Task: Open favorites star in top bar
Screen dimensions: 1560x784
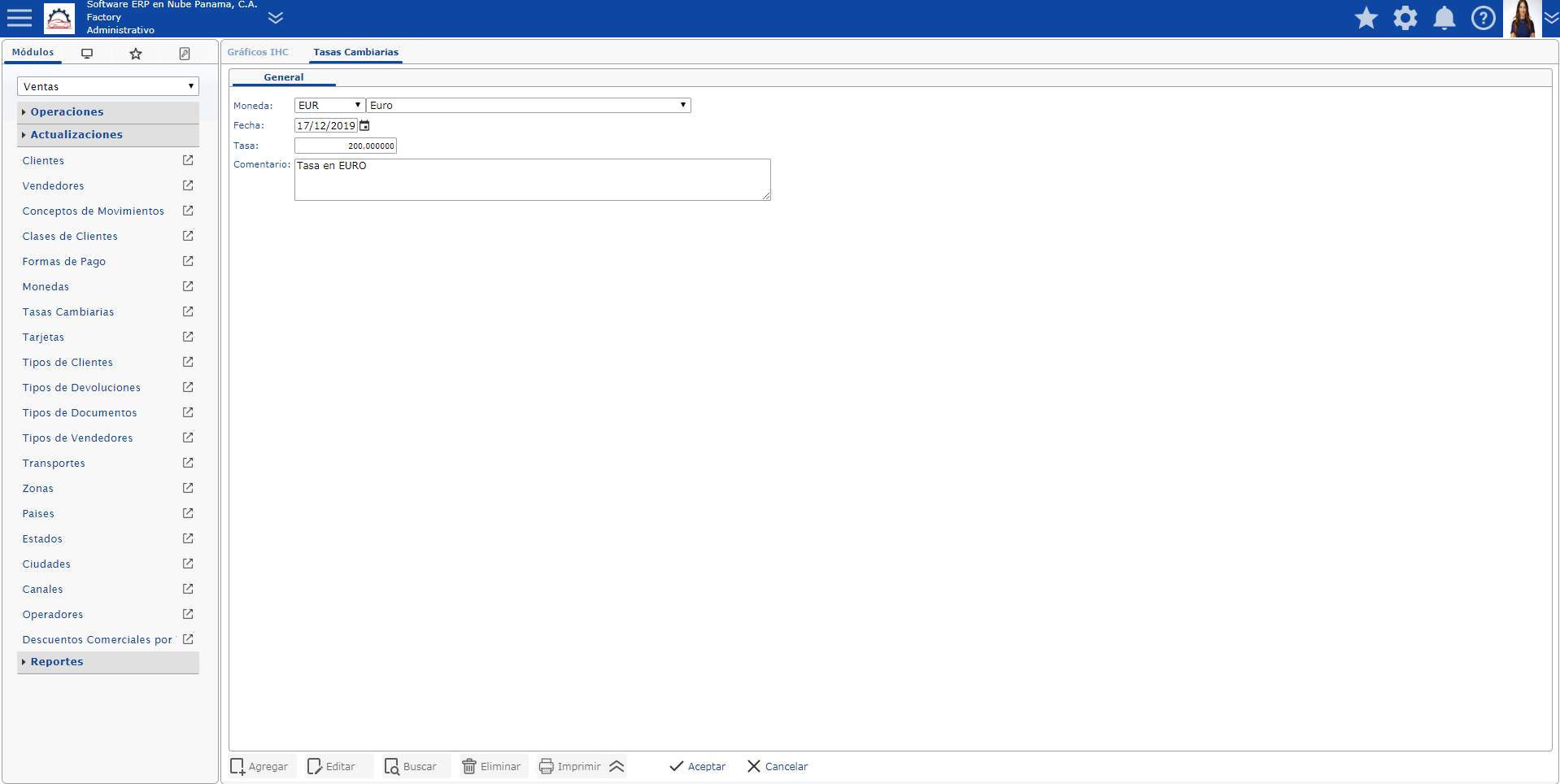Action: click(x=1366, y=18)
